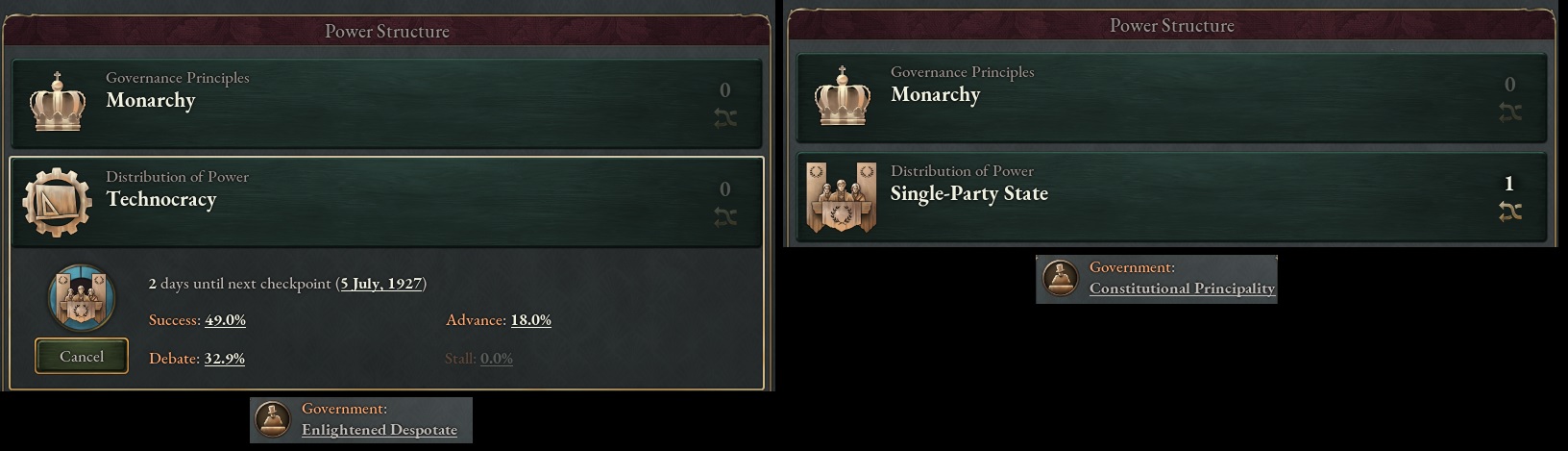1568x451 pixels.
Task: Click the Technocracy gear icon
Action: (58, 202)
